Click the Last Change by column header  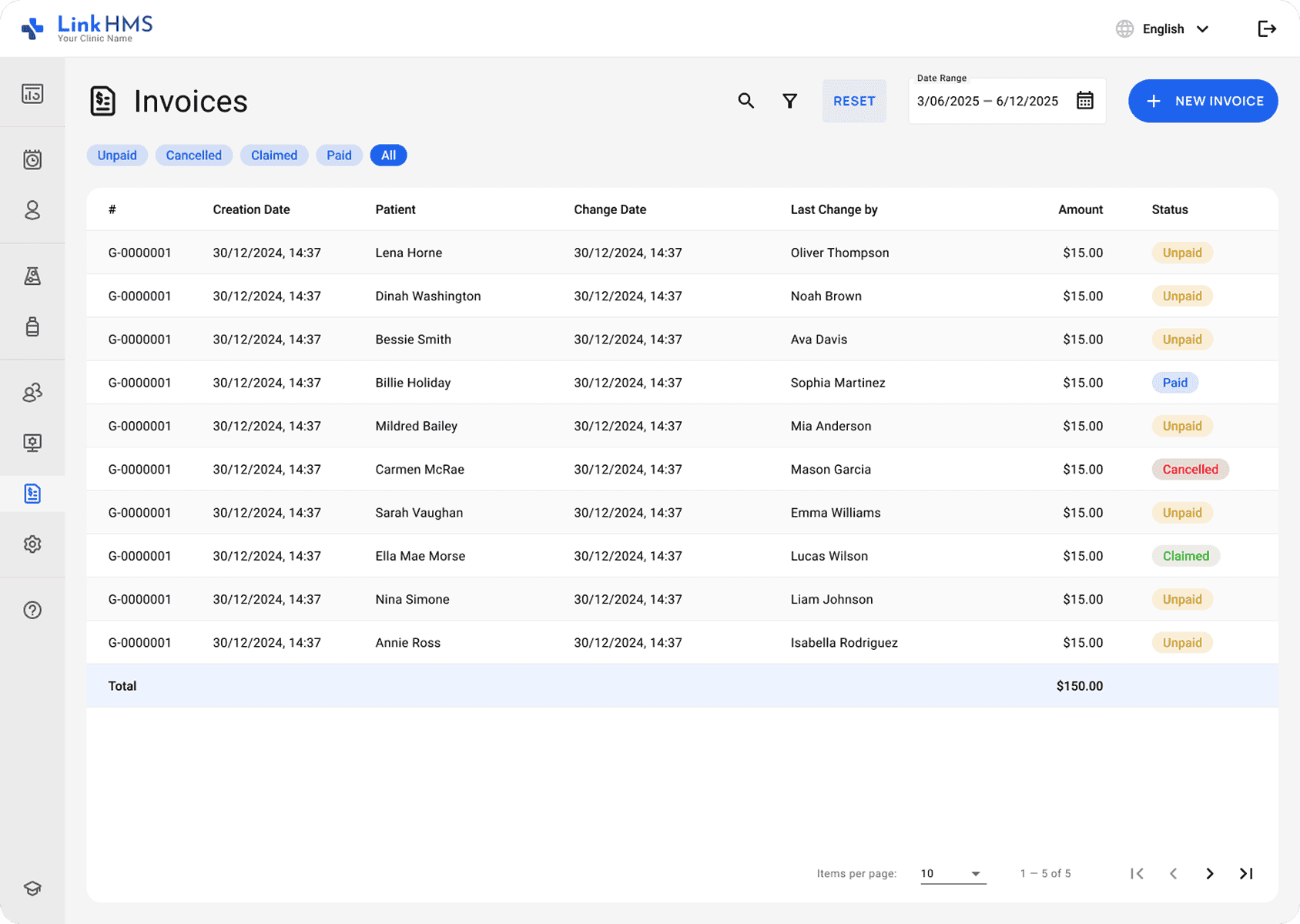coord(834,209)
